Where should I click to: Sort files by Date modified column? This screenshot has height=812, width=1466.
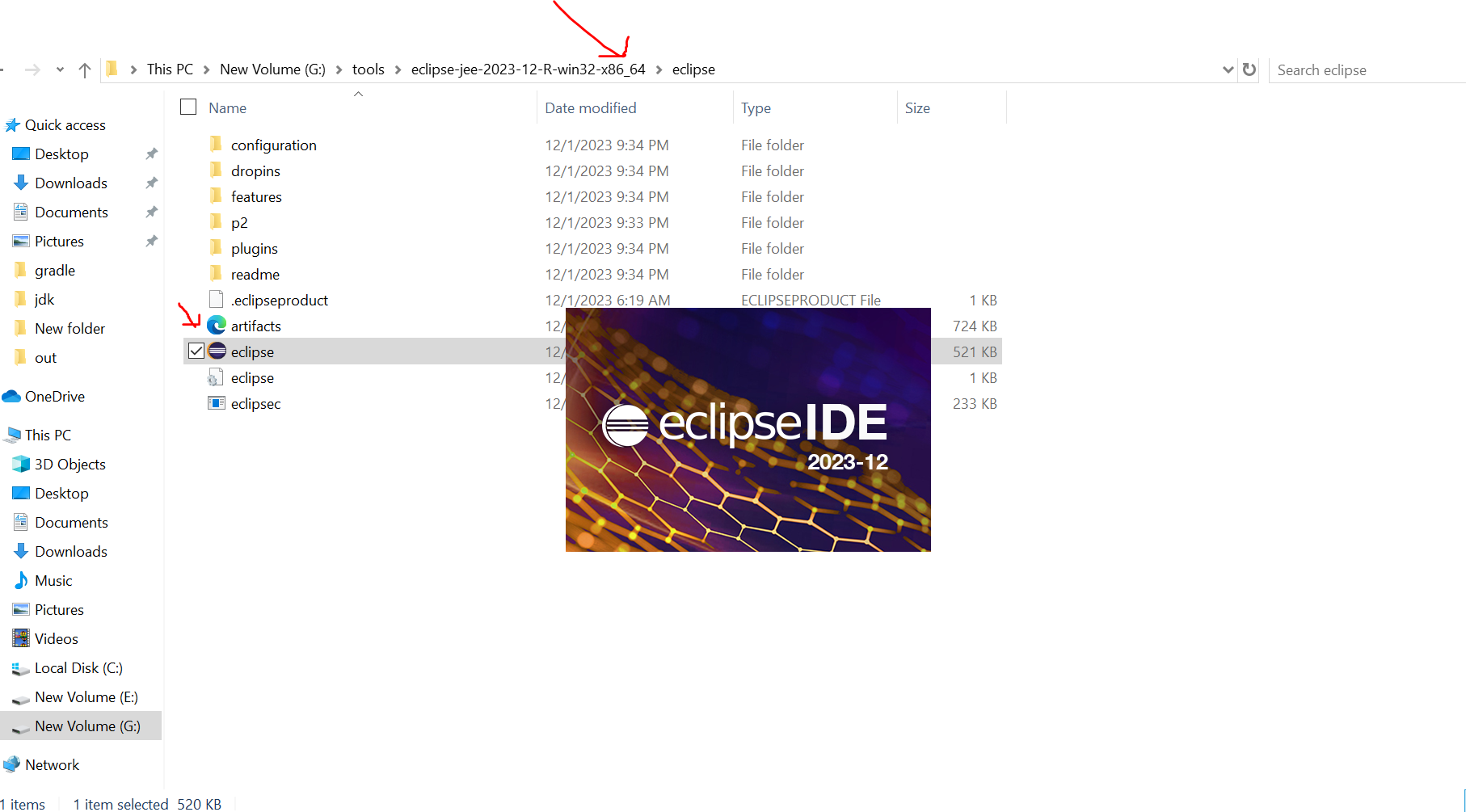(x=590, y=108)
